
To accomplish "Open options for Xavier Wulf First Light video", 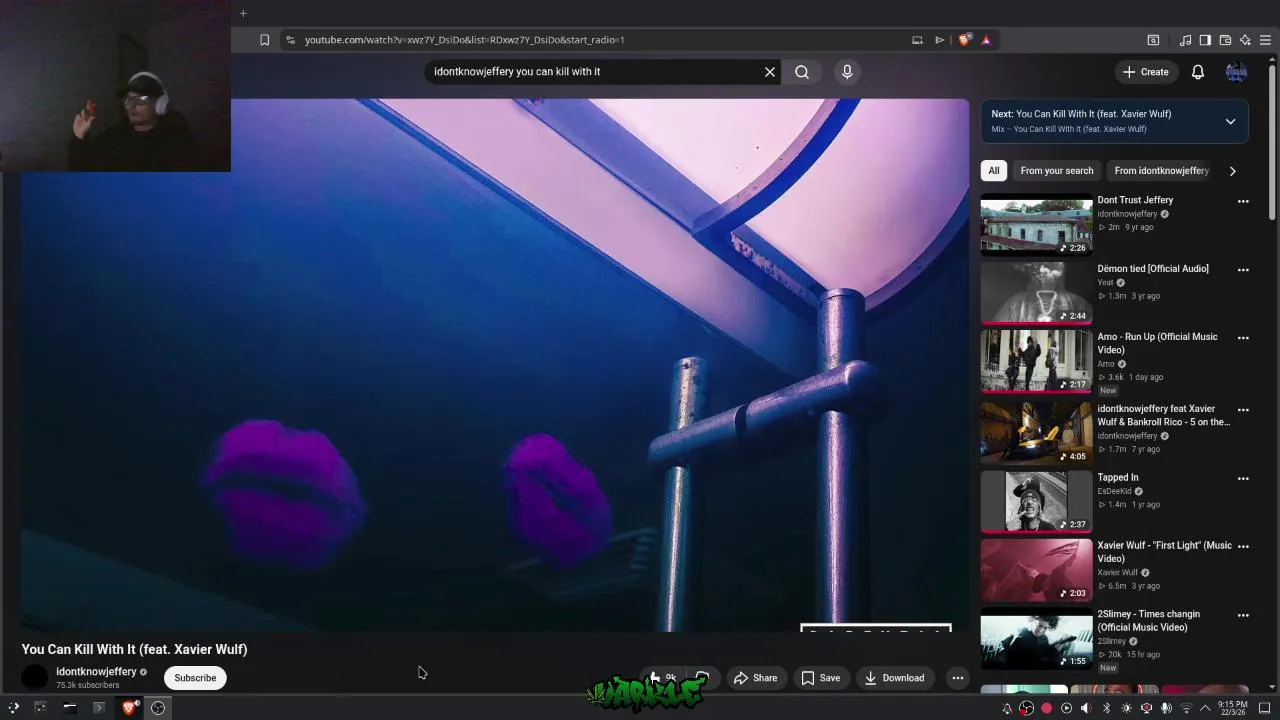I will (x=1243, y=547).
